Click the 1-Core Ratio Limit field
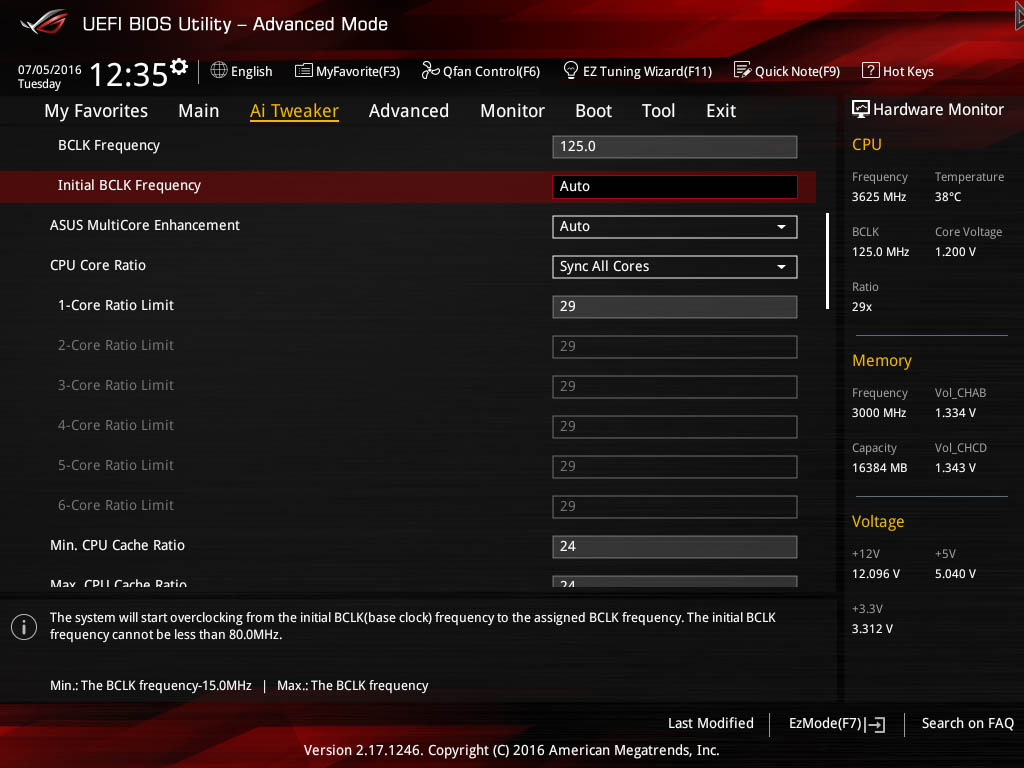Image resolution: width=1024 pixels, height=768 pixels. [675, 306]
